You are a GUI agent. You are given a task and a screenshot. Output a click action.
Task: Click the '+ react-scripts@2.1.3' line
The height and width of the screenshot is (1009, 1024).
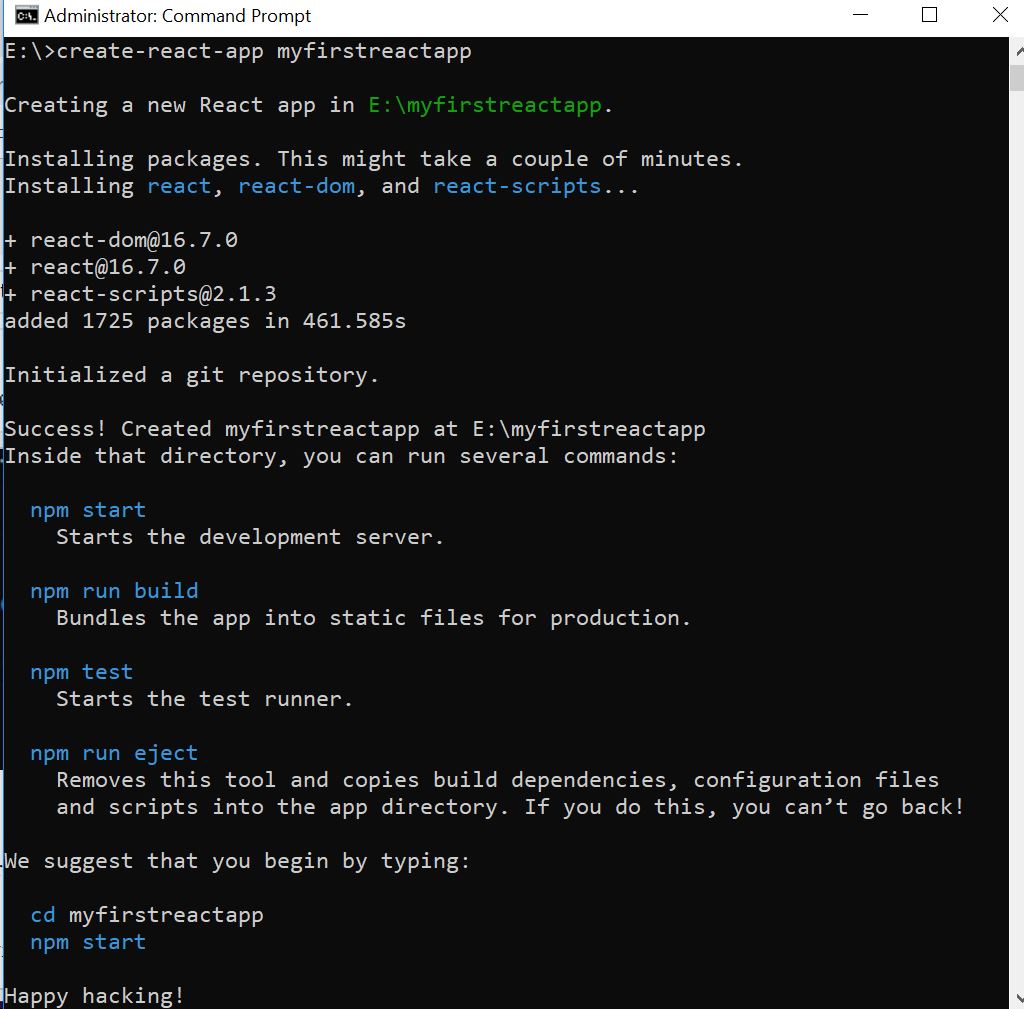coord(141,295)
